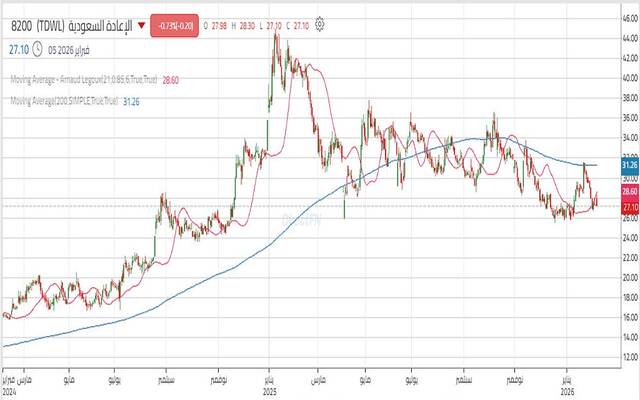Click red 28.60 price tag on axis
Viewport: 640px width, 400px height.
coord(629,191)
